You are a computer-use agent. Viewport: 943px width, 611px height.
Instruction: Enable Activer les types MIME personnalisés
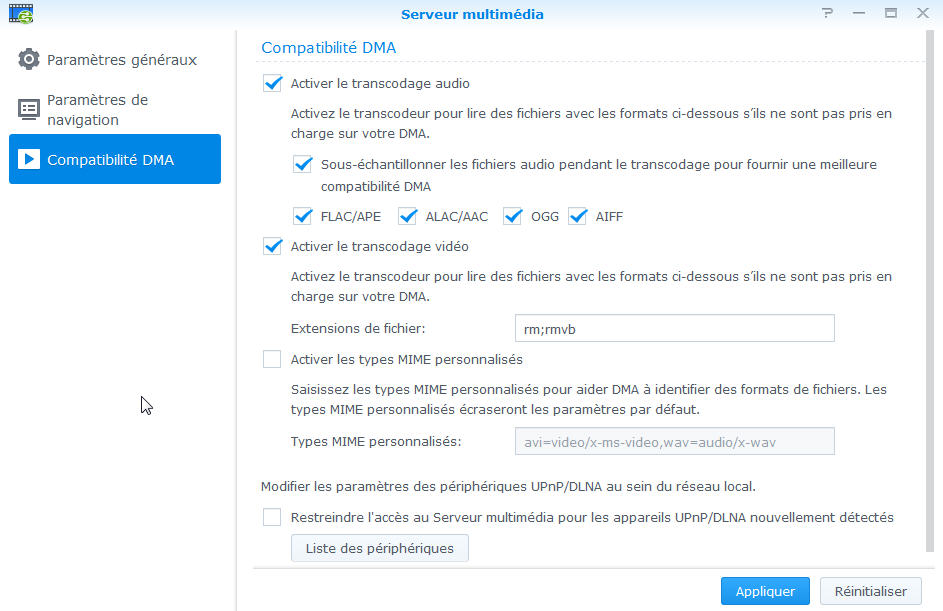(x=272, y=359)
